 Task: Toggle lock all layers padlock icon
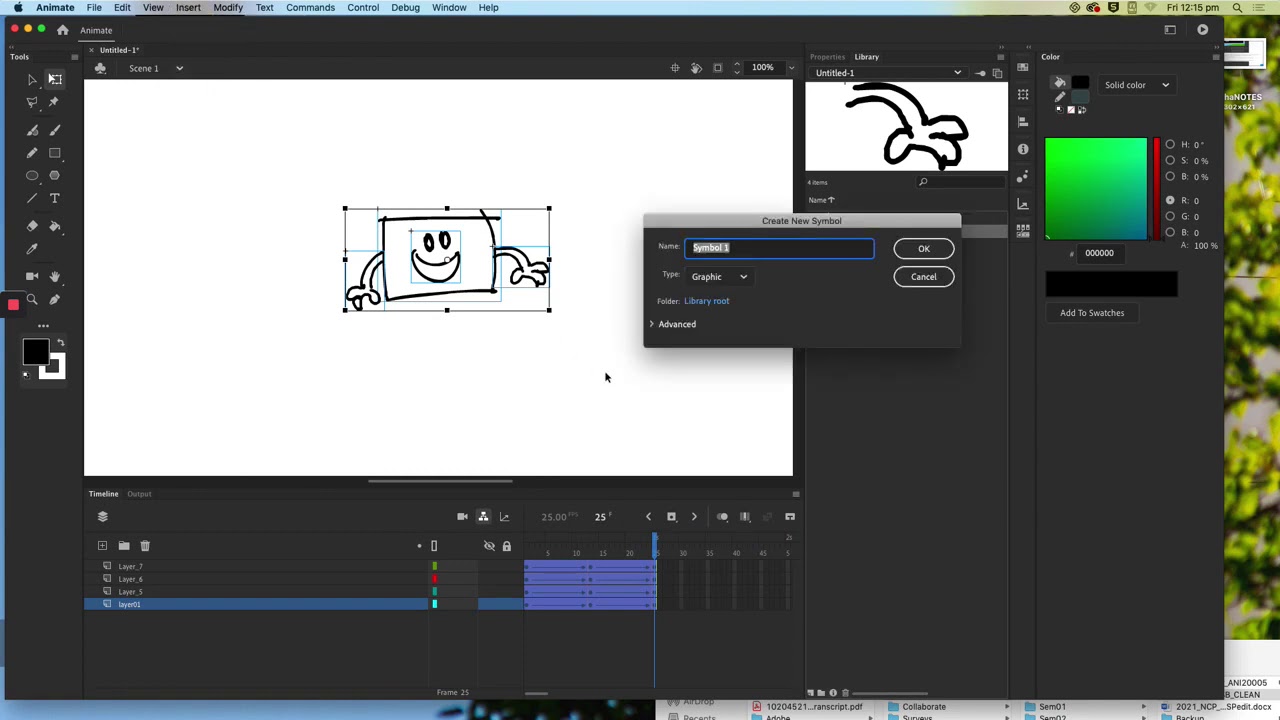pyautogui.click(x=506, y=546)
